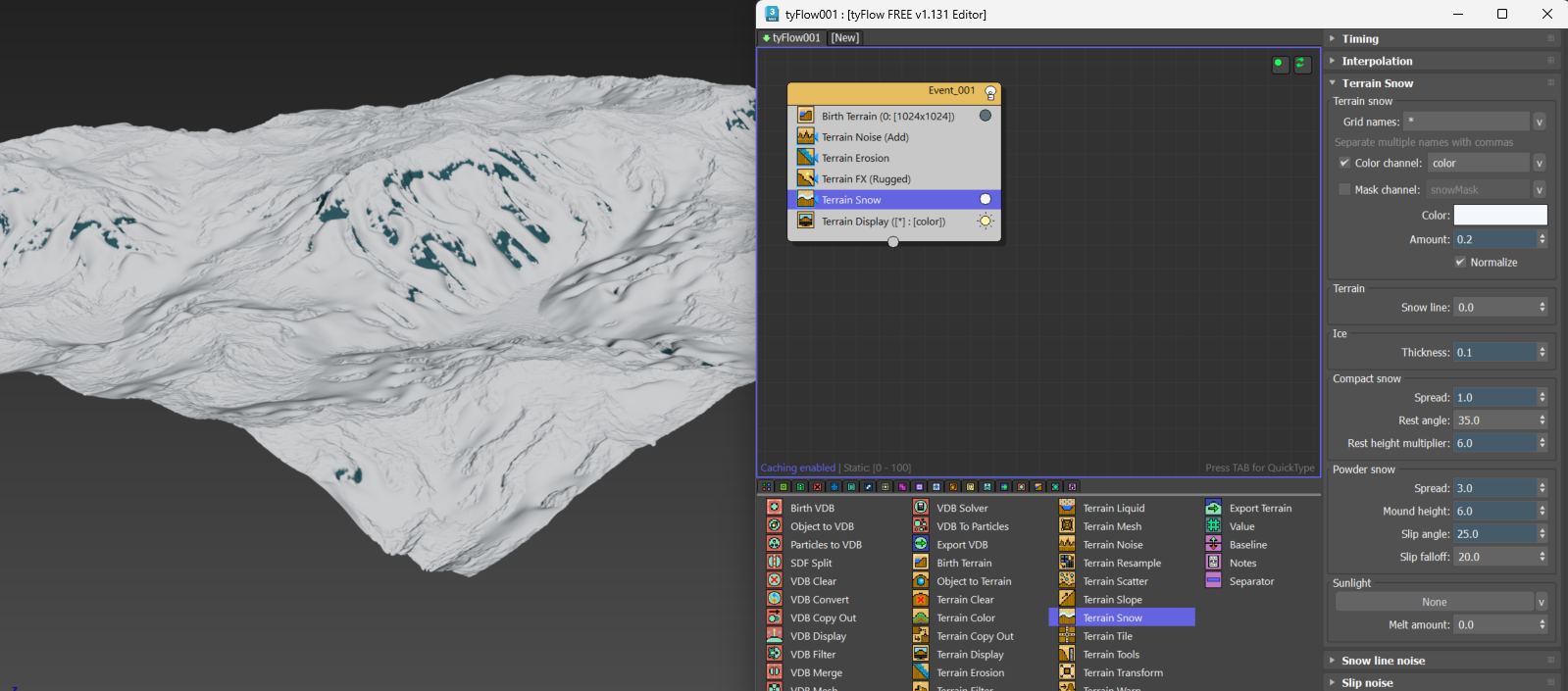Toggle the Event_001 lightbulb enable icon

[990, 92]
